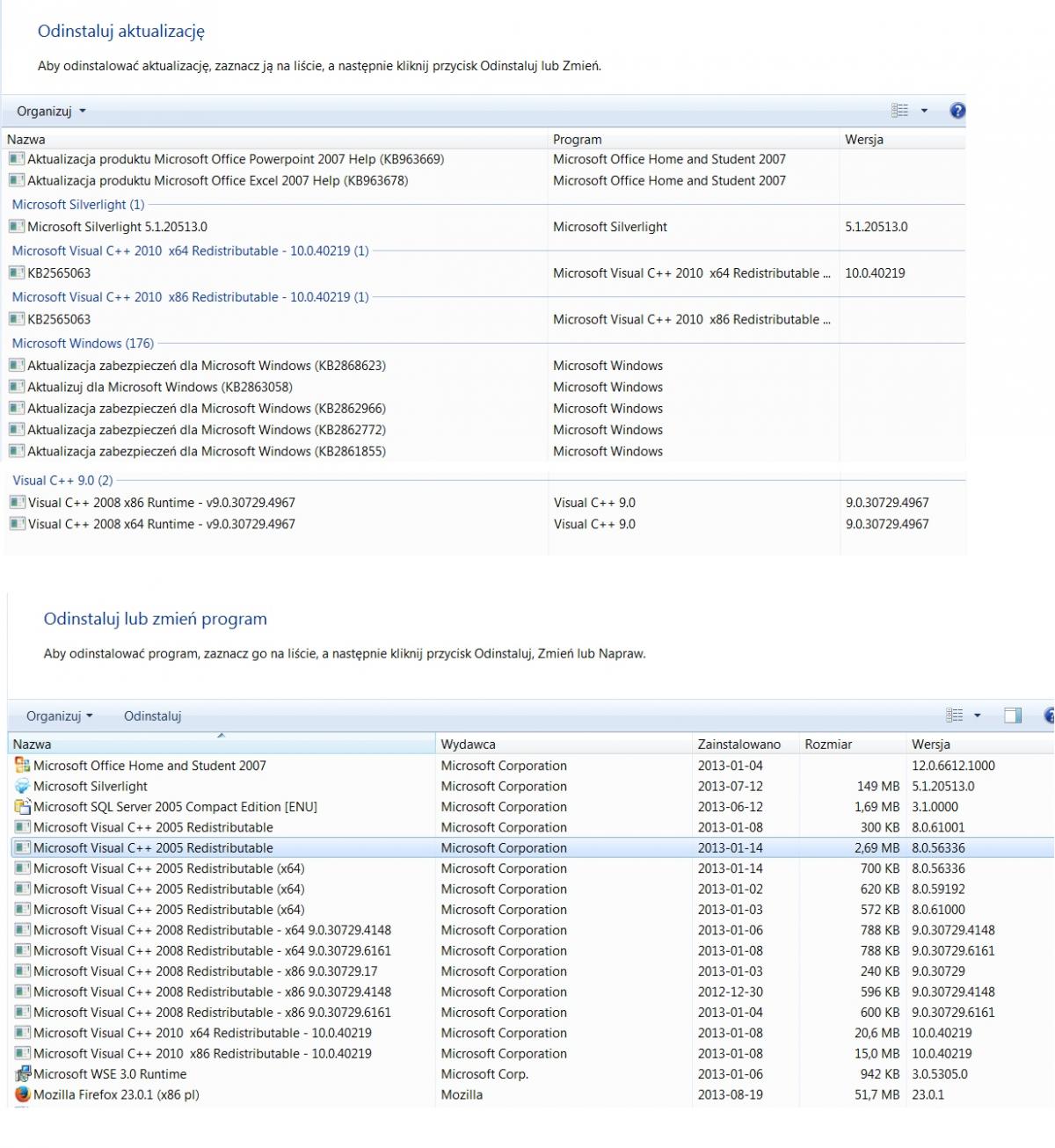Collapse the Visual C++ 9.0 (2) group

62,481
